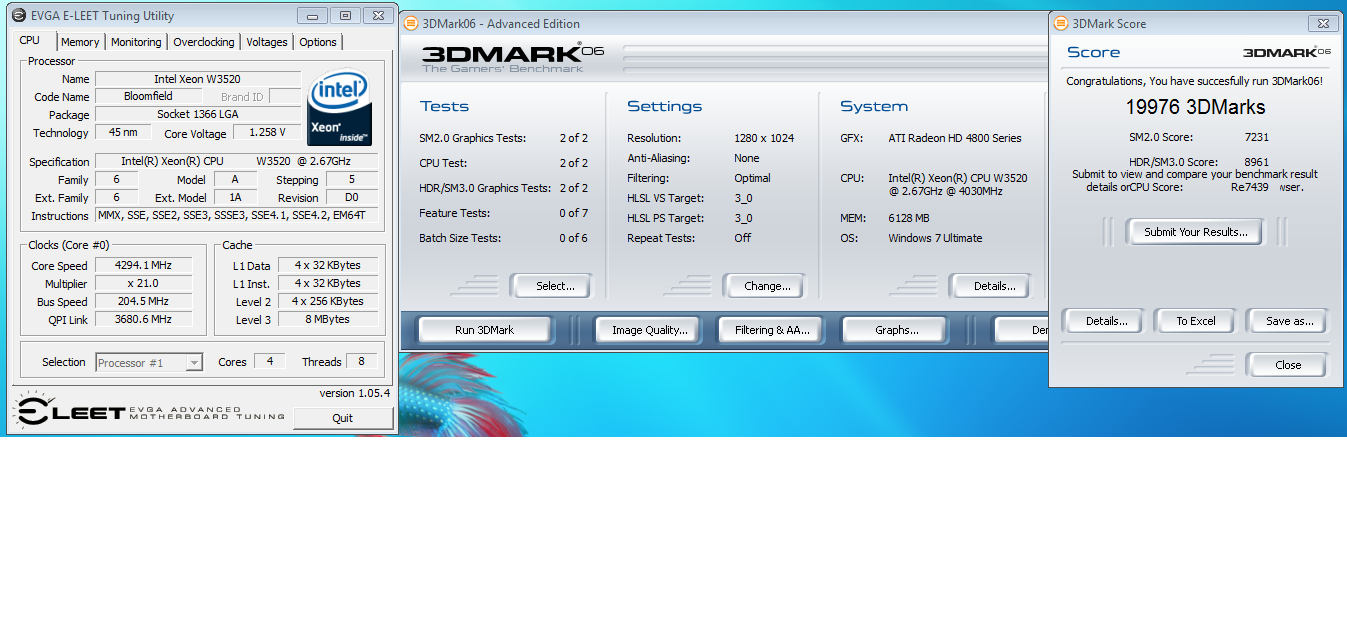
Task: Open Filtering & AA... options
Action: click(772, 330)
